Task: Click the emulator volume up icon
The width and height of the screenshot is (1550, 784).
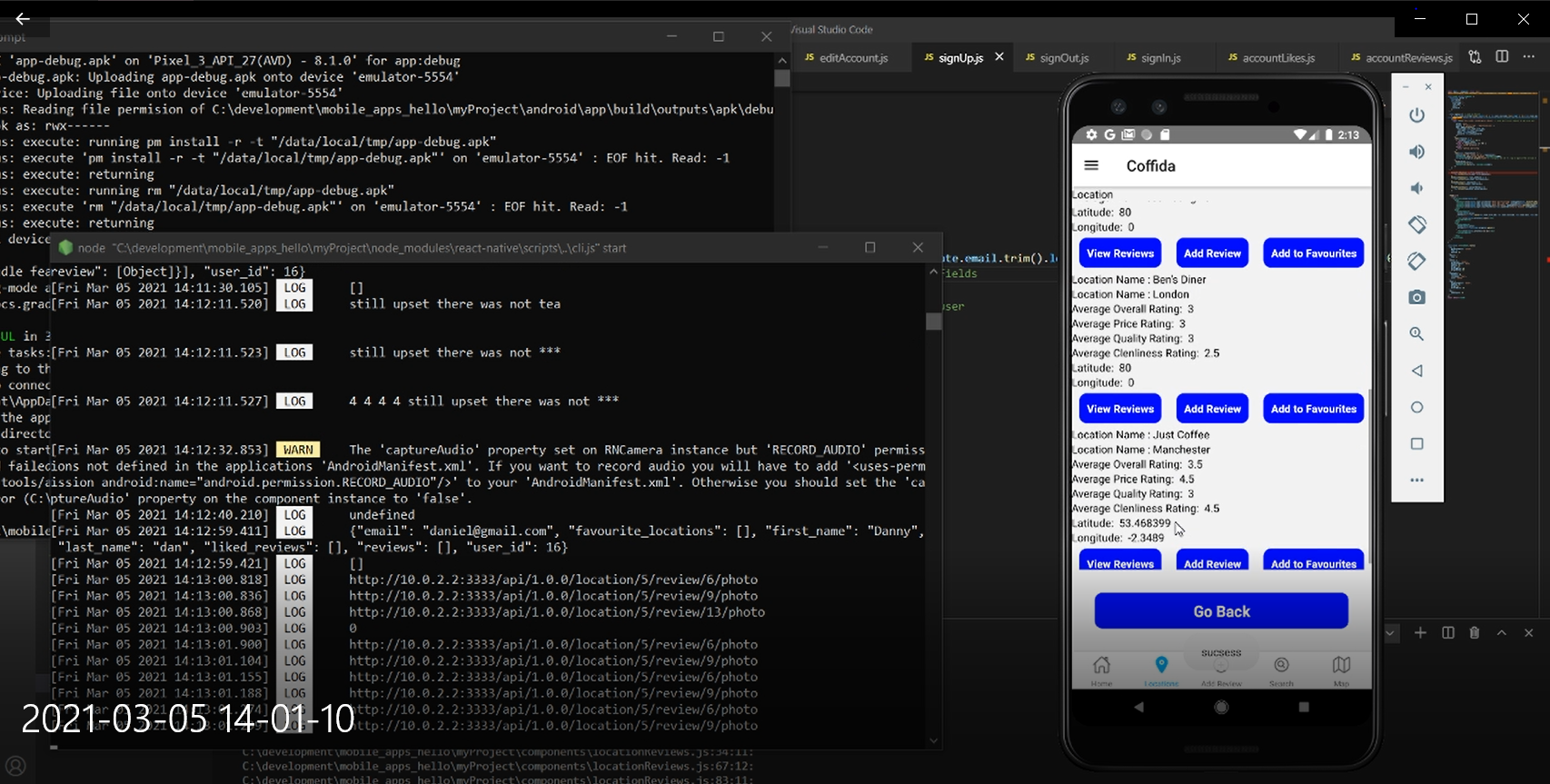Action: click(1416, 152)
